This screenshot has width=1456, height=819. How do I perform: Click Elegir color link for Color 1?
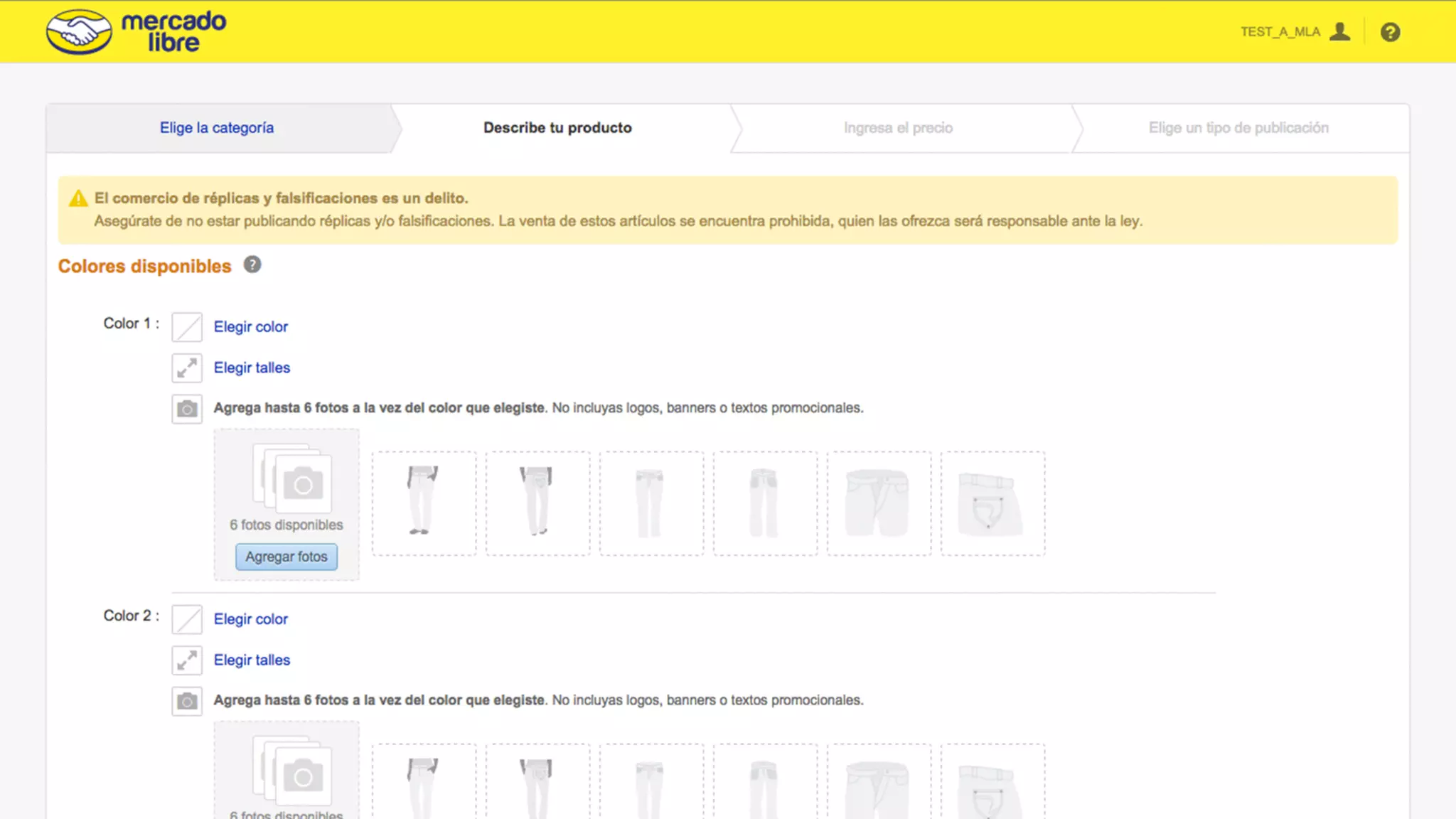coord(251,327)
